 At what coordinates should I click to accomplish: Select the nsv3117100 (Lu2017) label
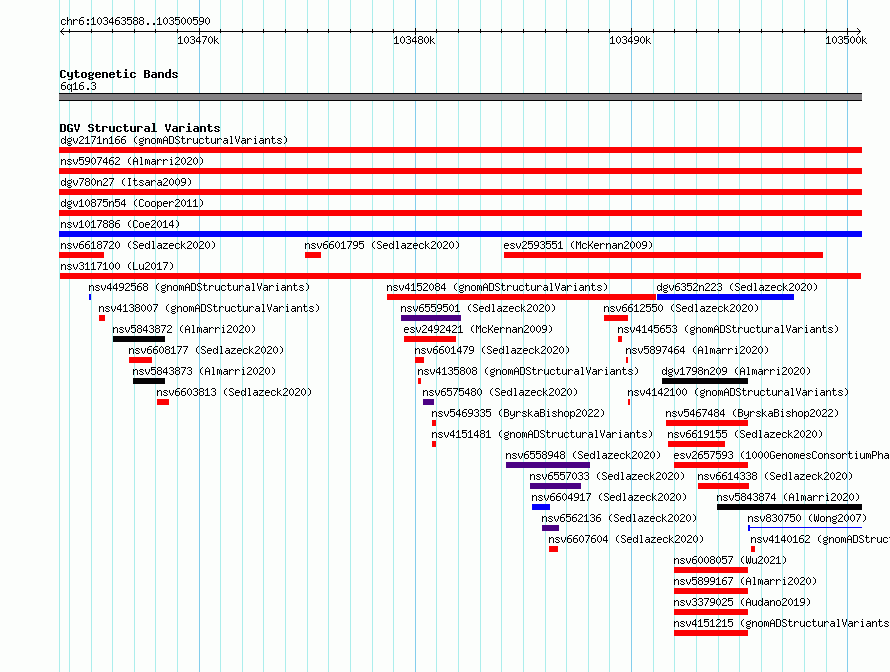(117, 266)
